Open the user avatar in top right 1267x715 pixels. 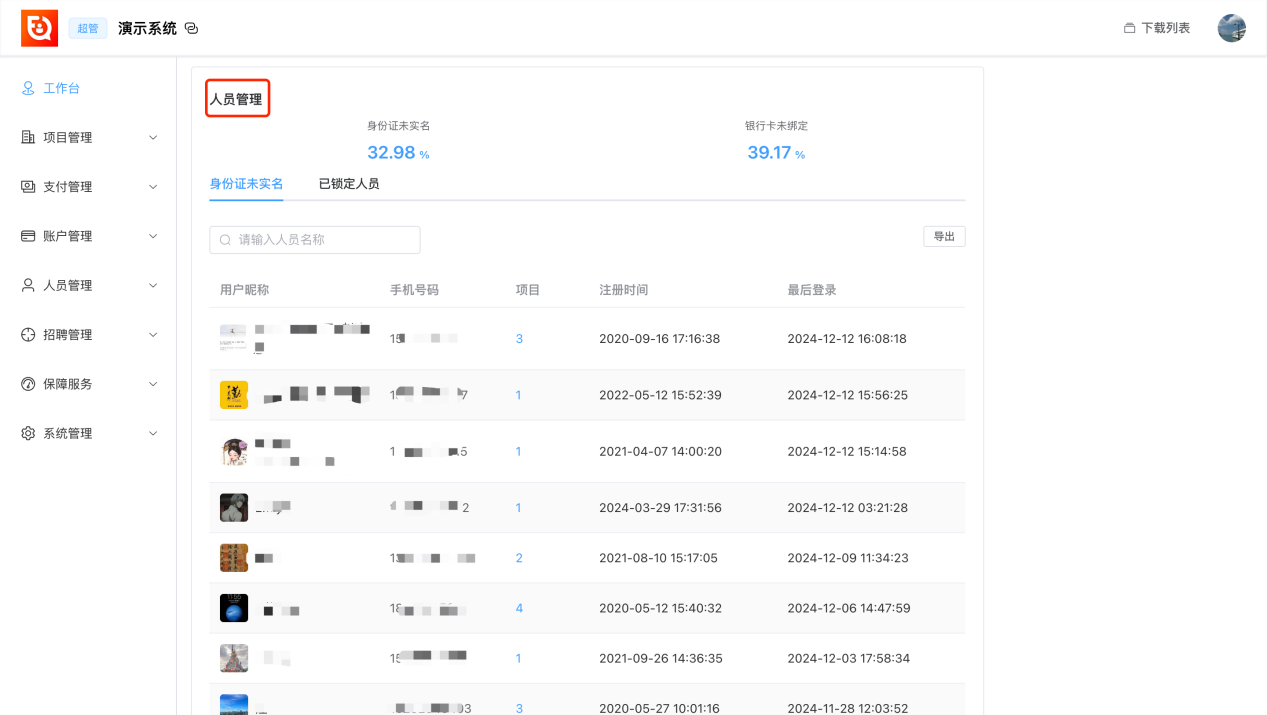click(x=1231, y=28)
